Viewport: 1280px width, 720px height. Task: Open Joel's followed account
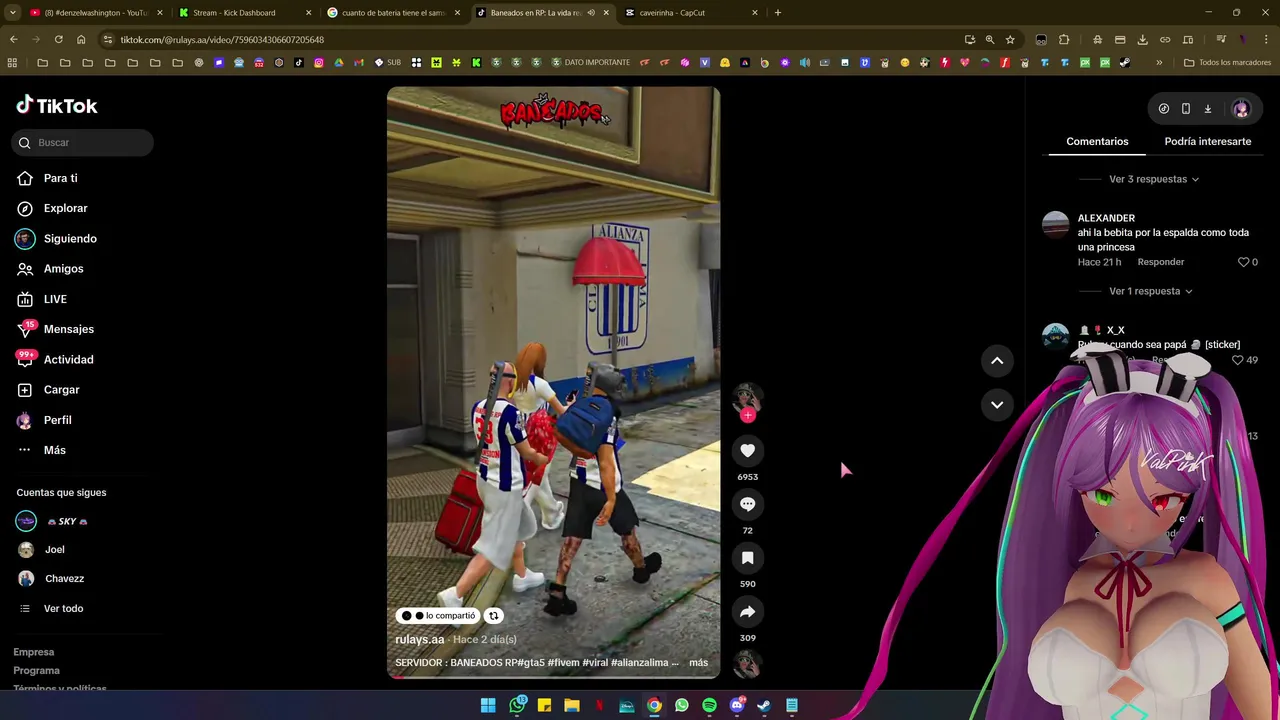54,550
